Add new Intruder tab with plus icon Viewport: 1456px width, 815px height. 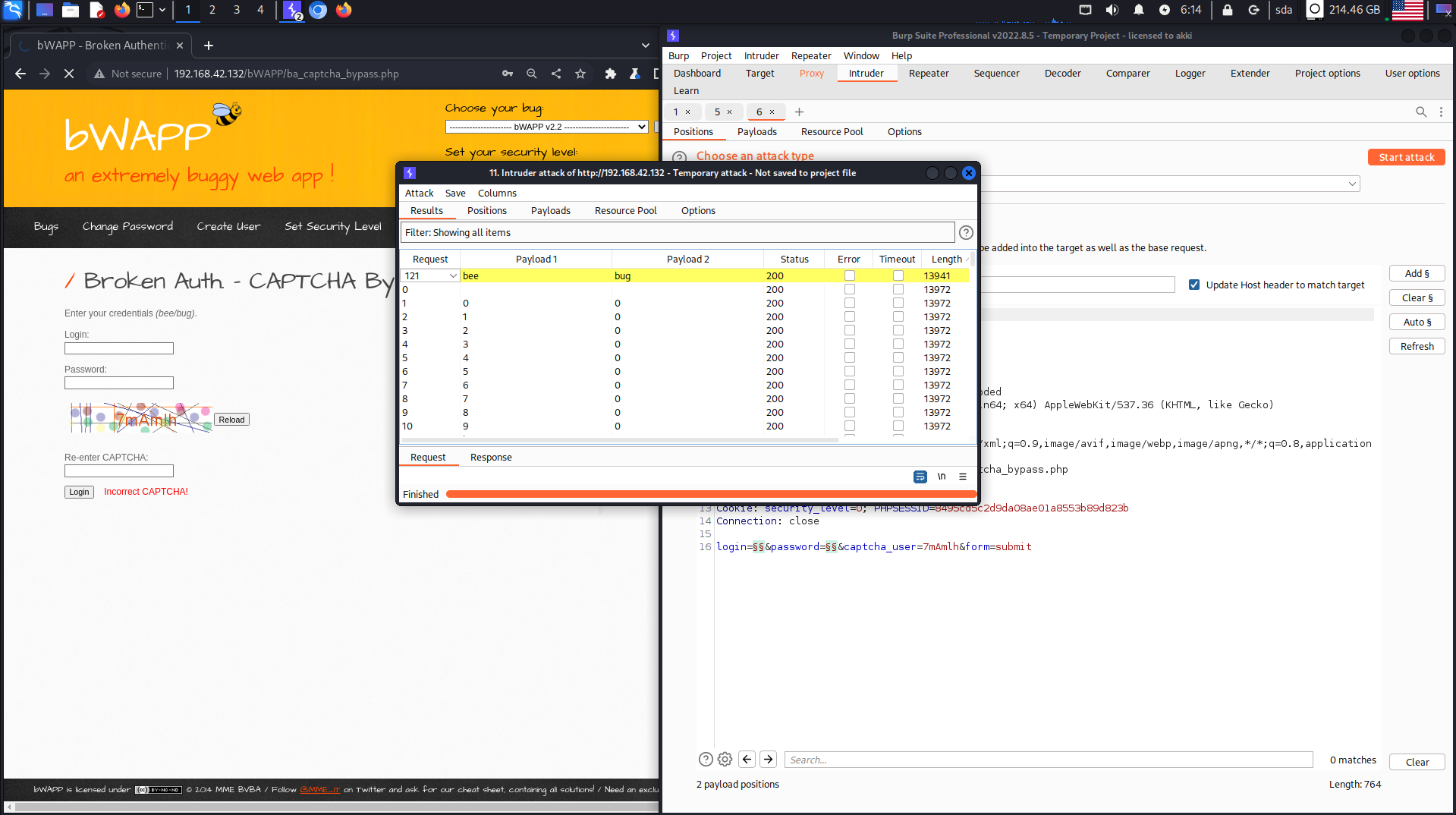799,112
